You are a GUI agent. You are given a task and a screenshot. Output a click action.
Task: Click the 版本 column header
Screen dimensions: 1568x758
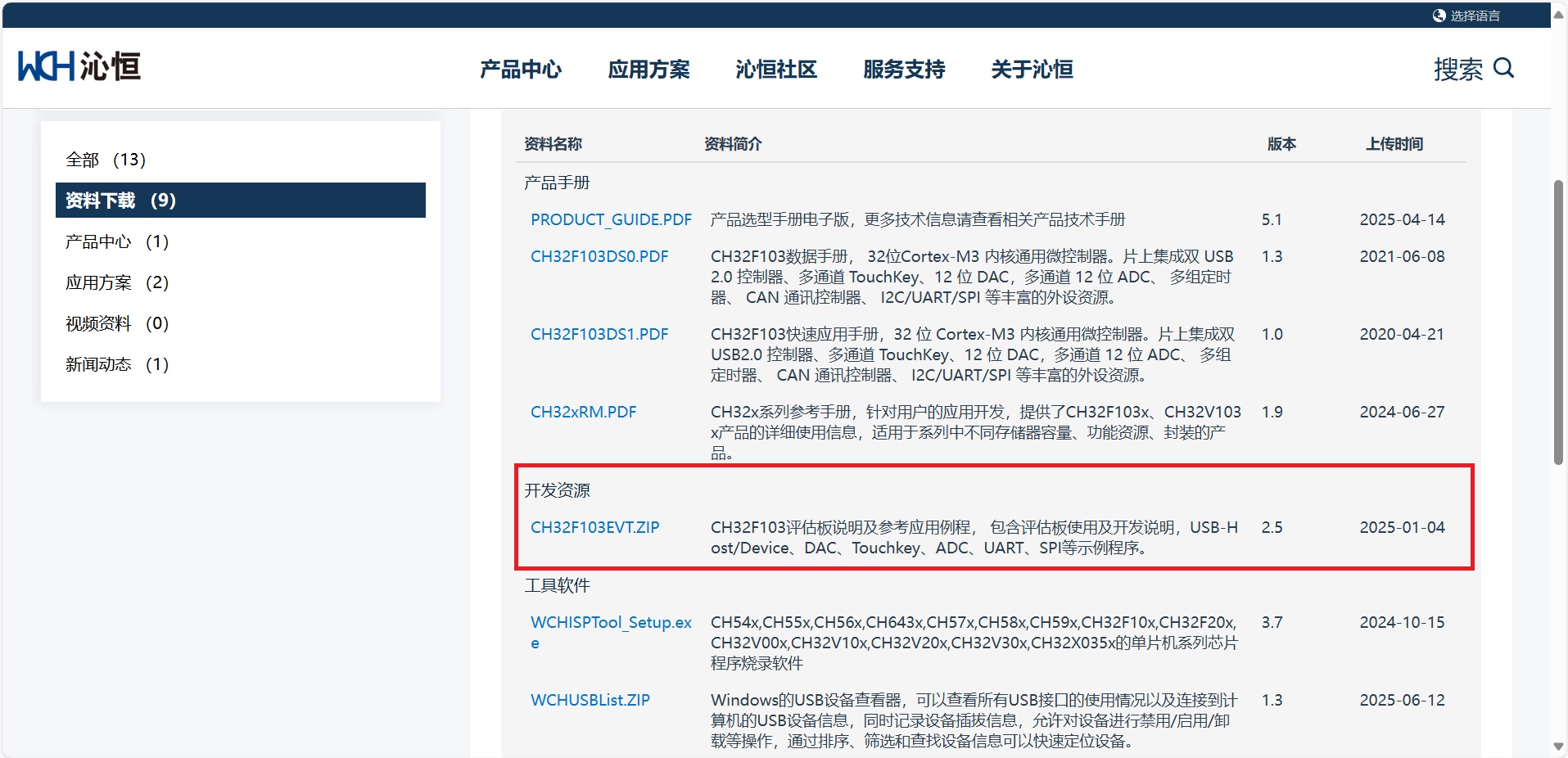tap(1281, 144)
